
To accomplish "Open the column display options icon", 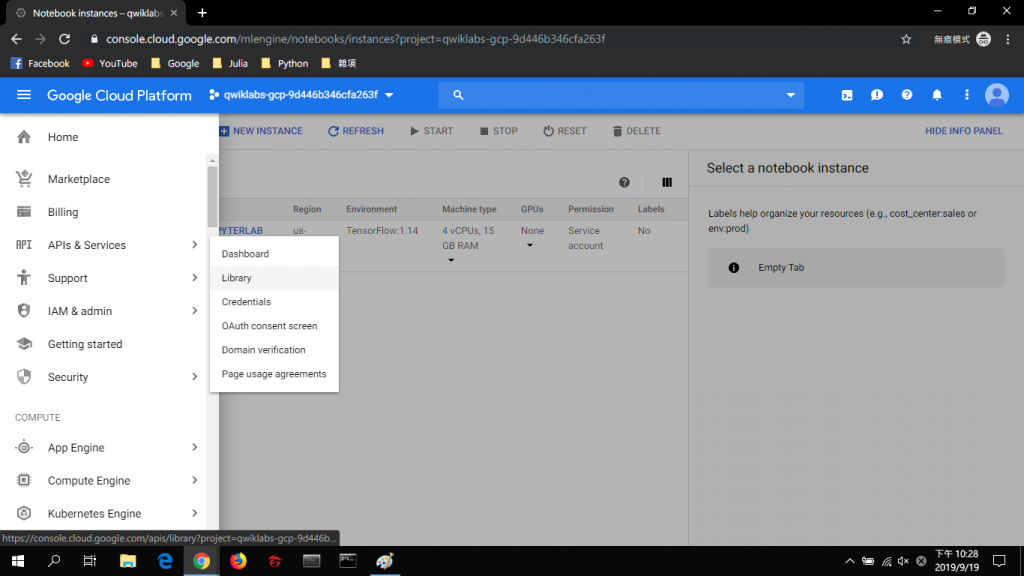I will (x=667, y=182).
